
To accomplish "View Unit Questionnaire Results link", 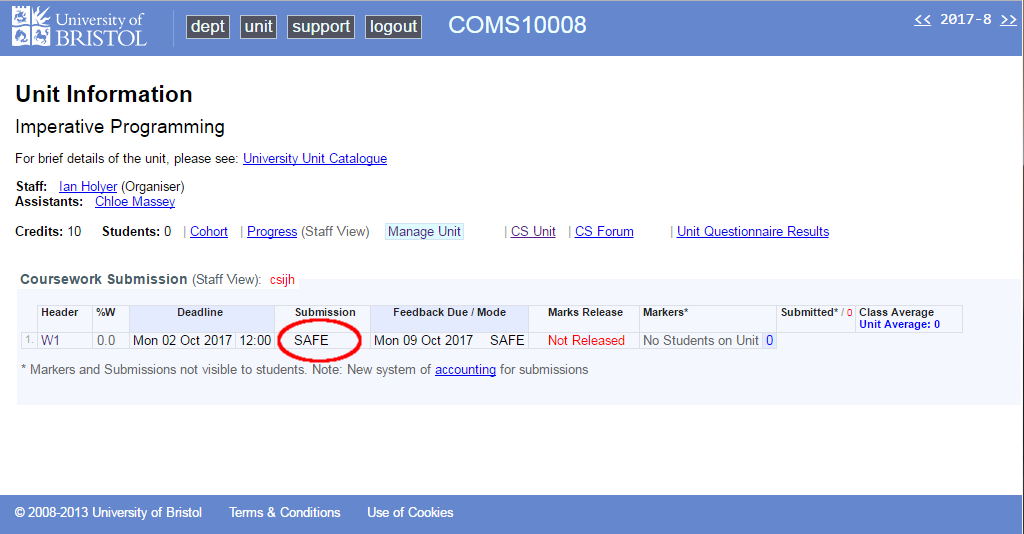I will click(753, 232).
